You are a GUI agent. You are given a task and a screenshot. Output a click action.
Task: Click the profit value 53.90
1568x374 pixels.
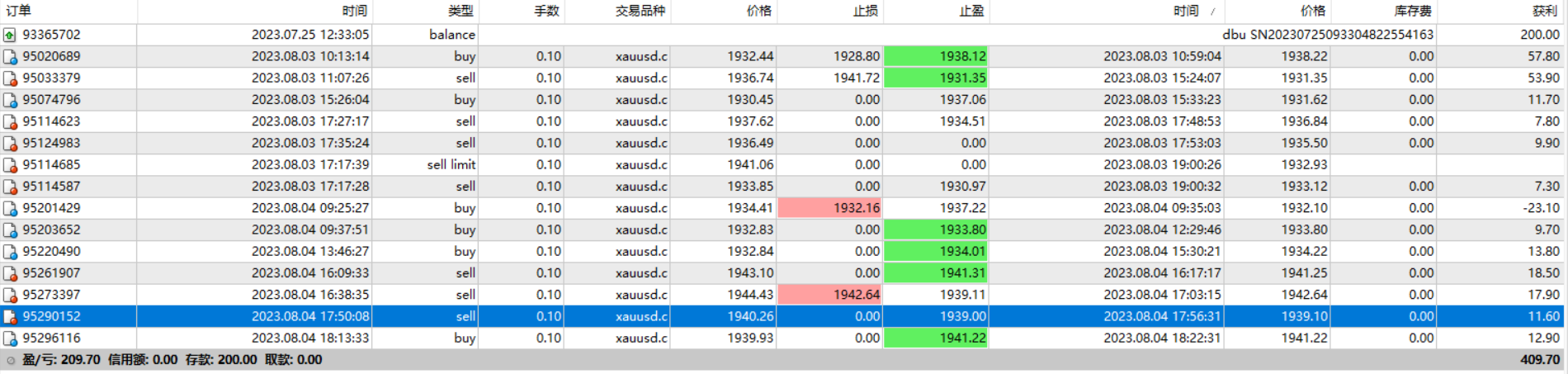1544,78
